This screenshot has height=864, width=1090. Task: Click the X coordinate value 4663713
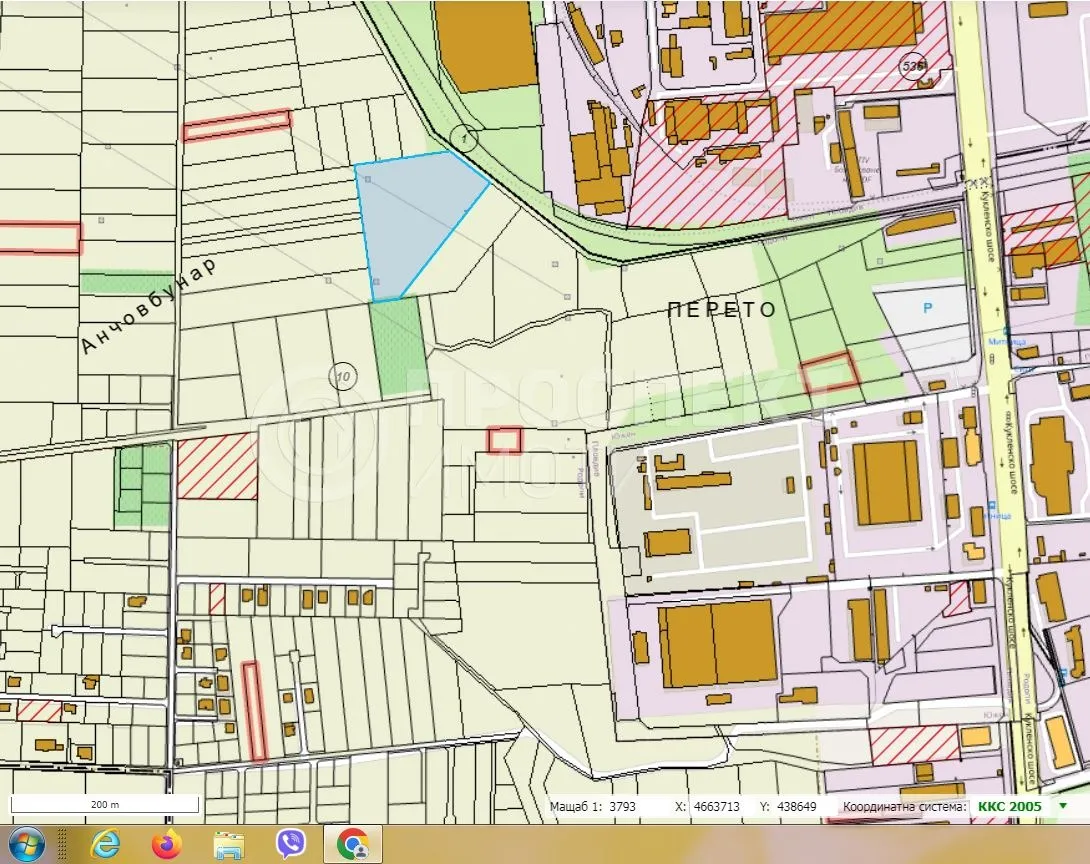click(x=714, y=806)
